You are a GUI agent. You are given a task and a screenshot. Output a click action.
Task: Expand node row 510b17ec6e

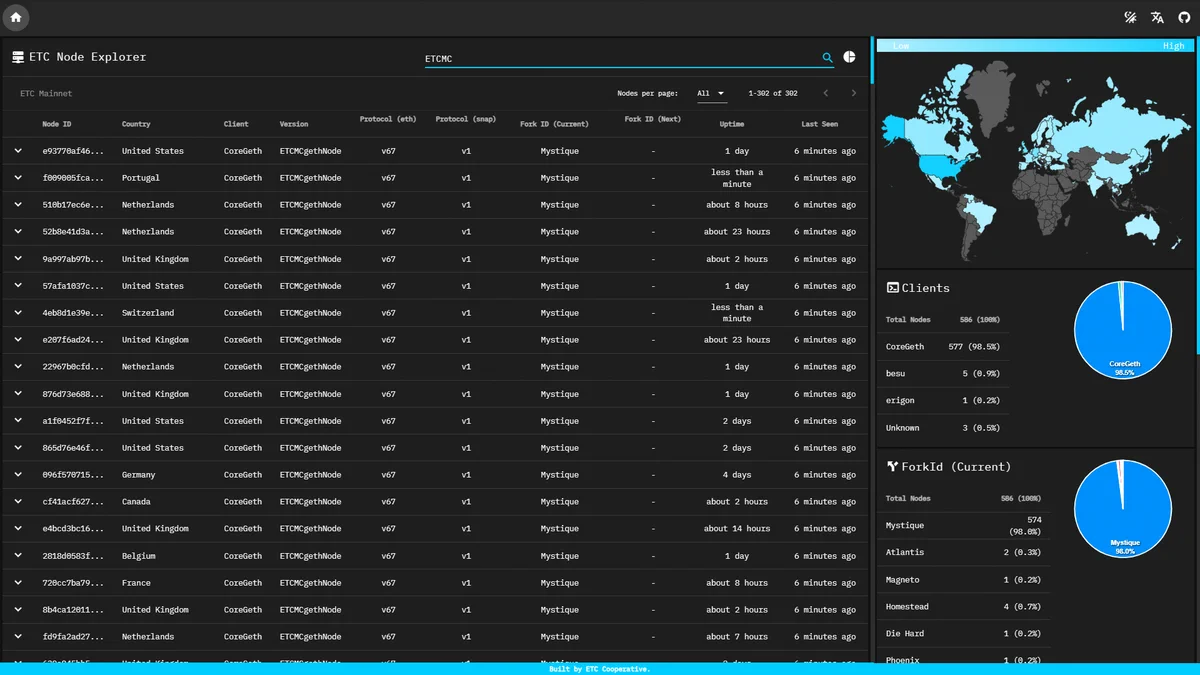(x=18, y=205)
